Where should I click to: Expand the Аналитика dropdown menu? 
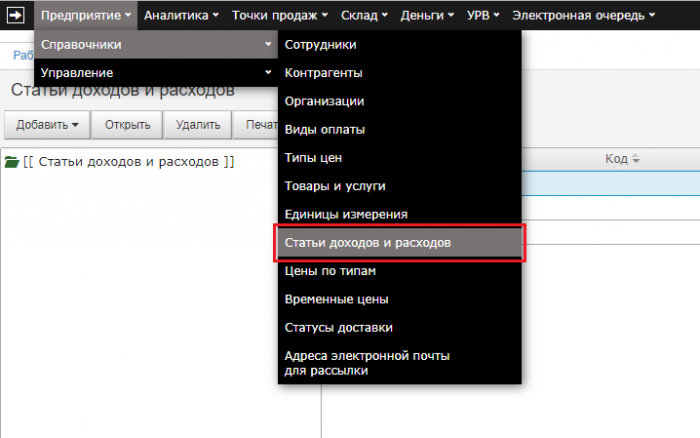click(x=181, y=15)
